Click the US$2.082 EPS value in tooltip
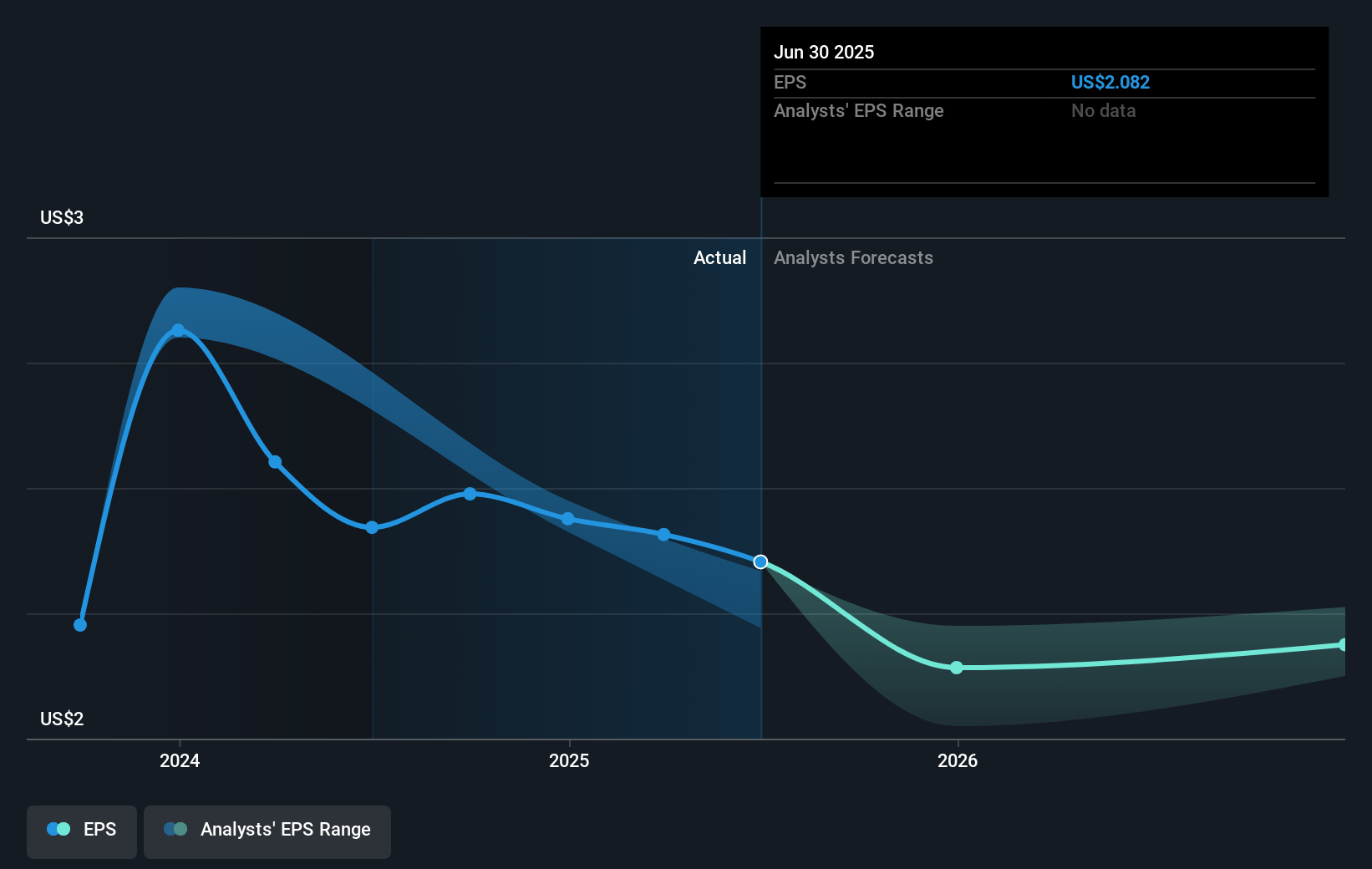This screenshot has width=1372, height=869. 1110,82
